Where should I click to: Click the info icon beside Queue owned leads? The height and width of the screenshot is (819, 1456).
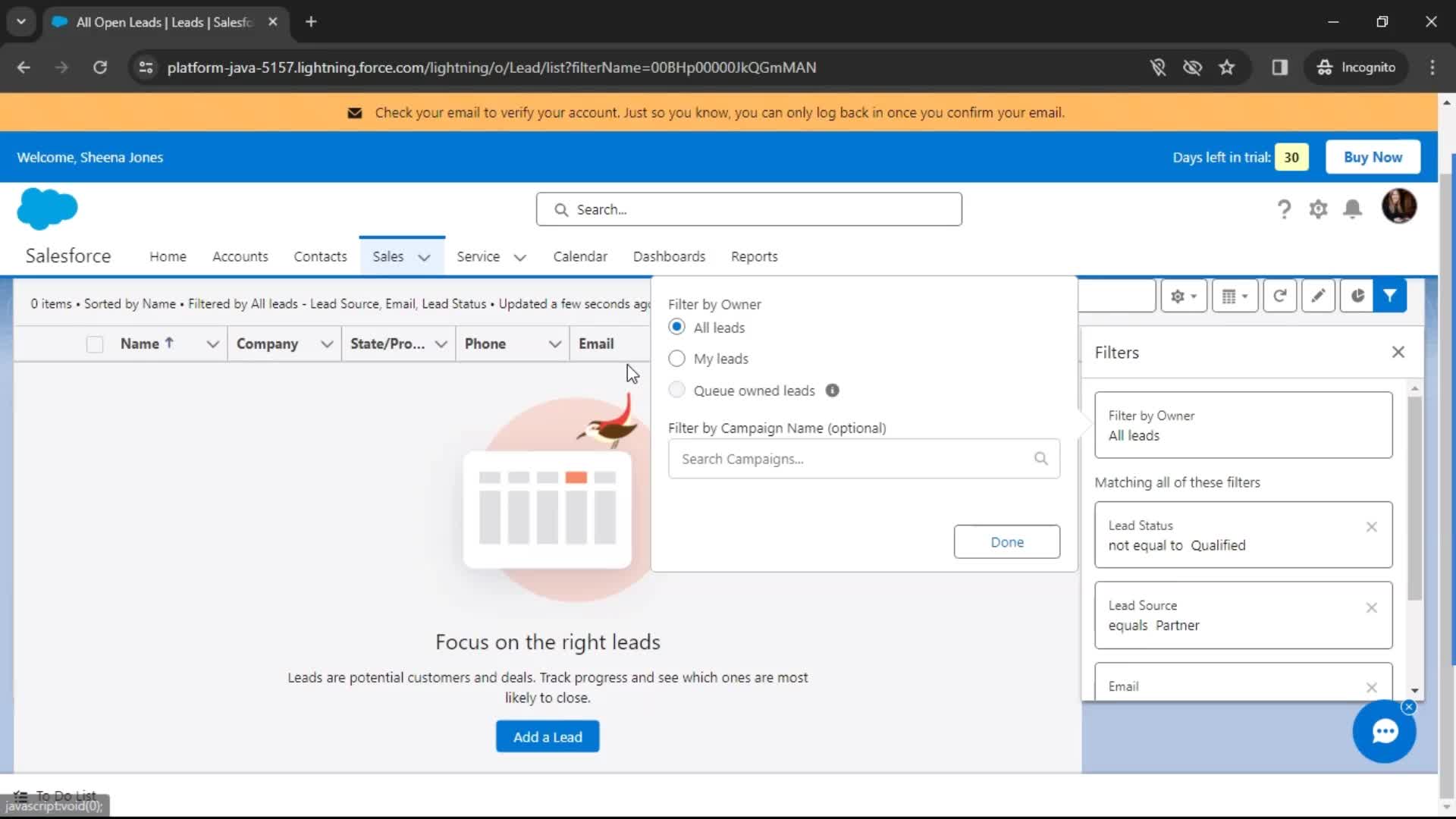832,391
